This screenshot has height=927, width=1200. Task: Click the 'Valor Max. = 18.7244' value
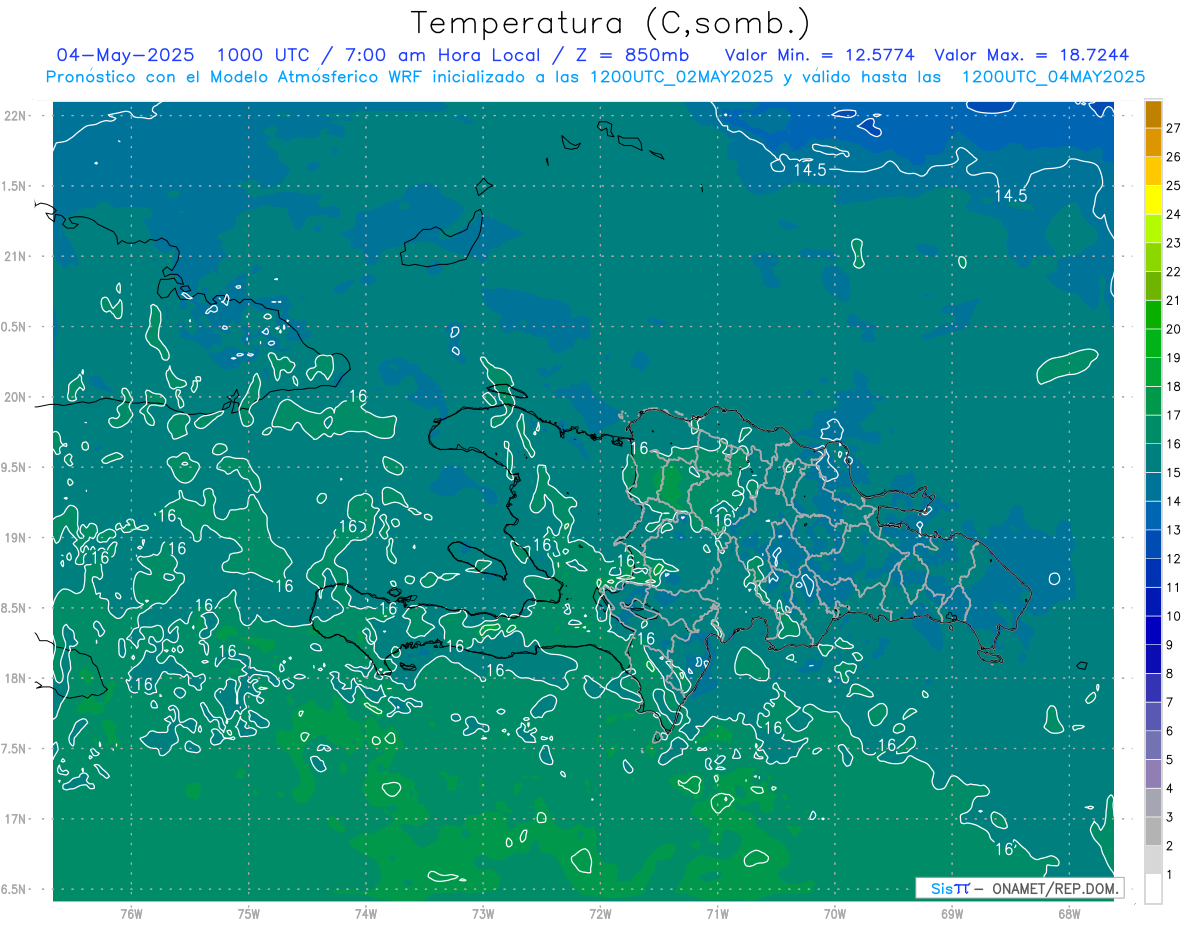click(x=1032, y=55)
